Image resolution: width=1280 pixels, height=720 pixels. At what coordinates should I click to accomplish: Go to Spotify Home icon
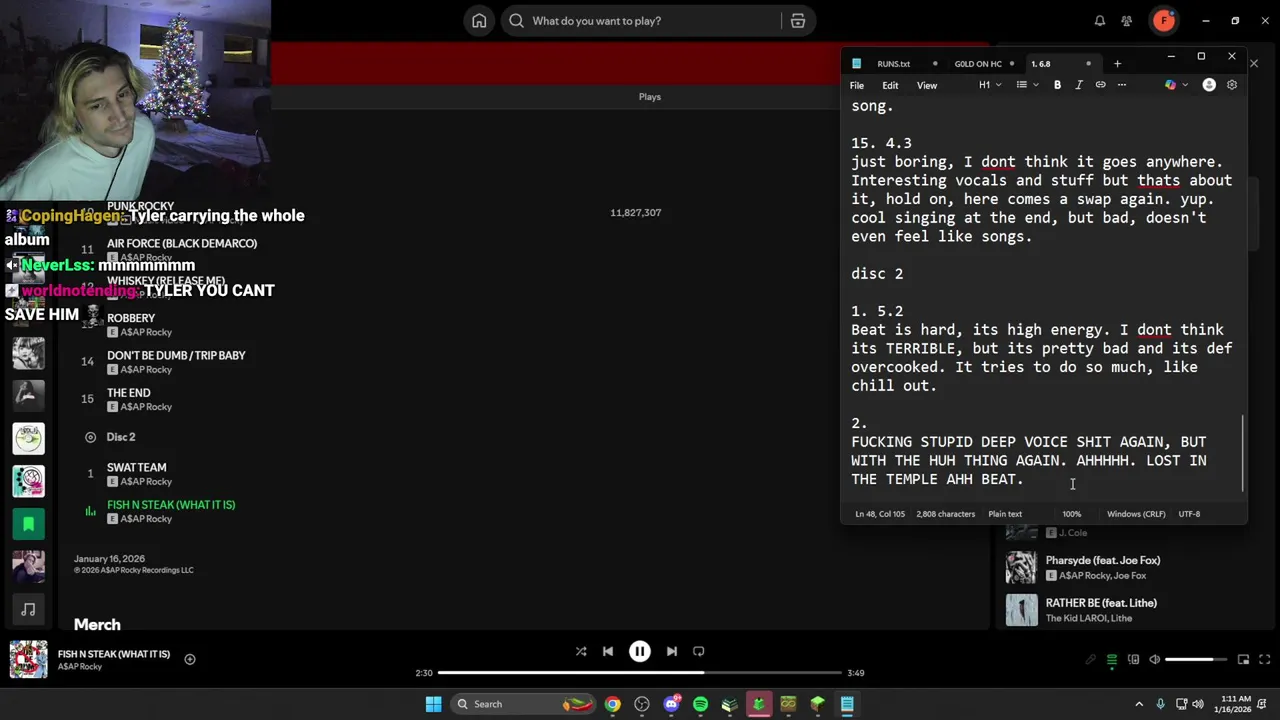pos(479,21)
